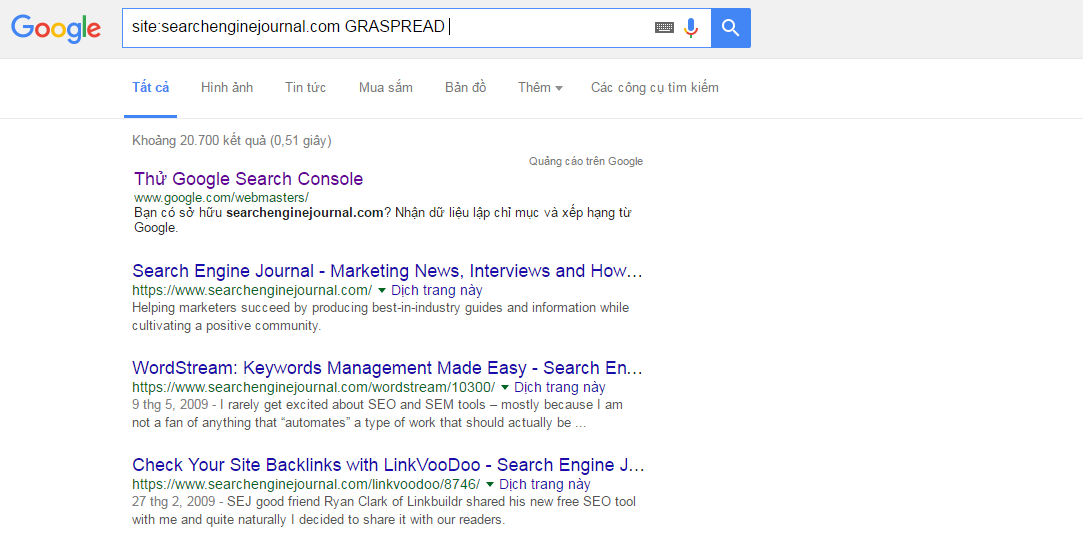
Task: Open Search Engine Journal - Marketing News result
Action: click(x=387, y=271)
